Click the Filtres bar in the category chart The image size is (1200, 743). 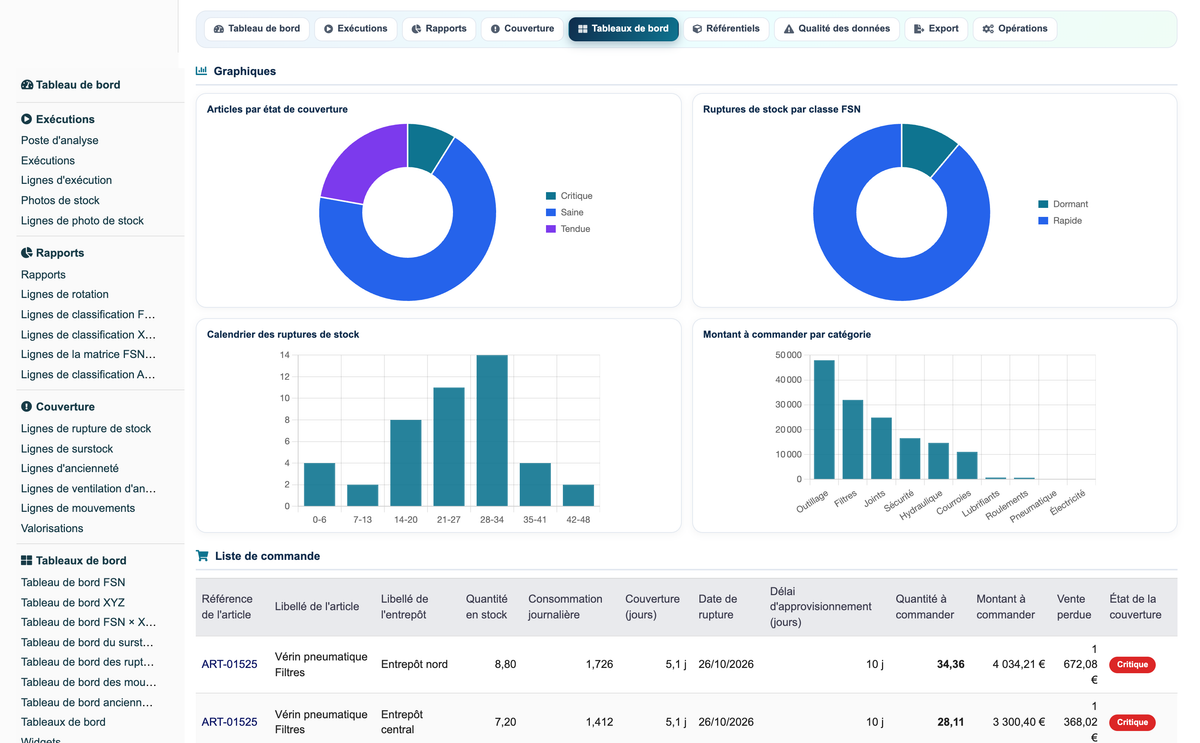(x=853, y=440)
